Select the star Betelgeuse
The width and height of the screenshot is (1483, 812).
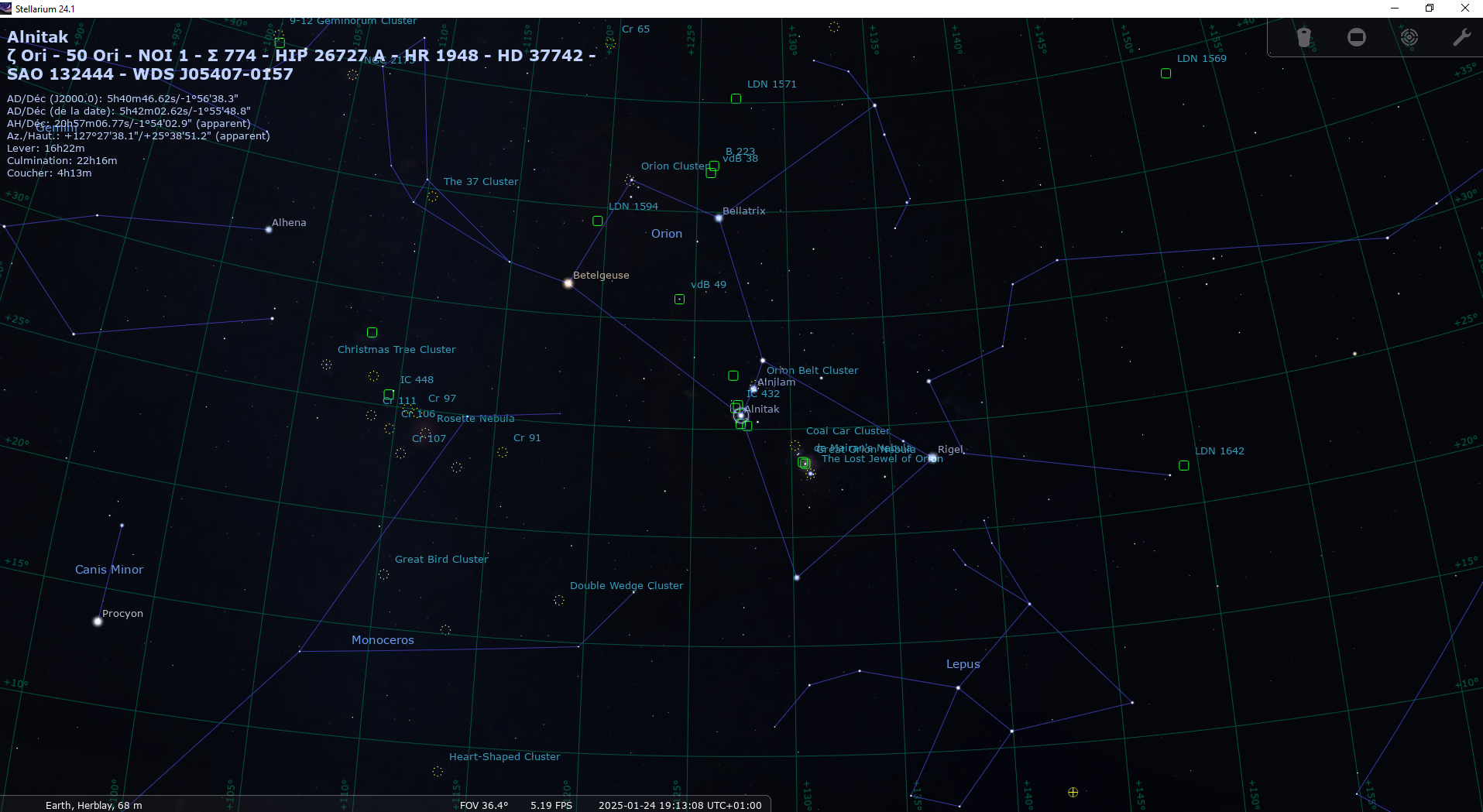[568, 283]
